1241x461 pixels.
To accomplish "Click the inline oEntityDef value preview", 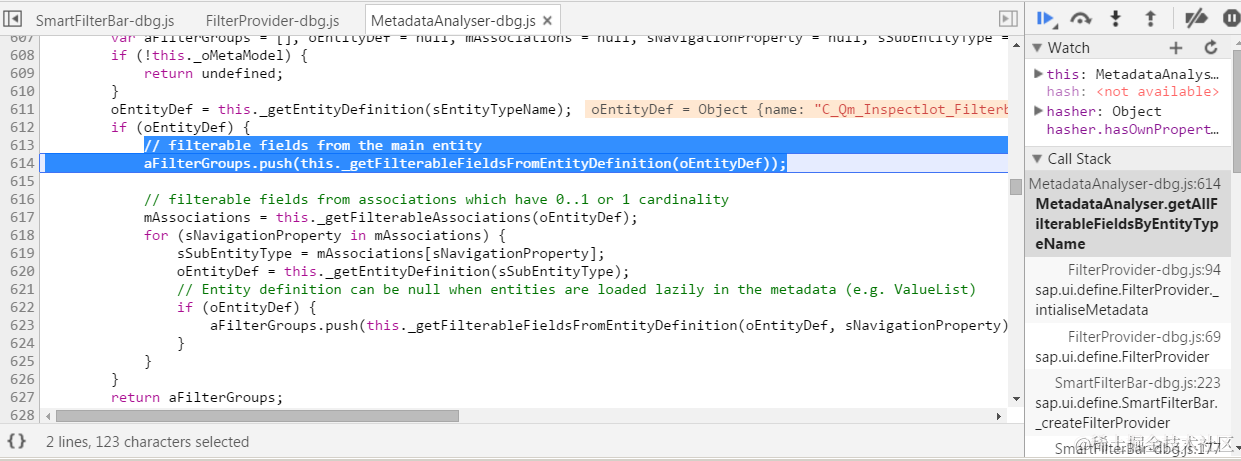I will [797, 109].
